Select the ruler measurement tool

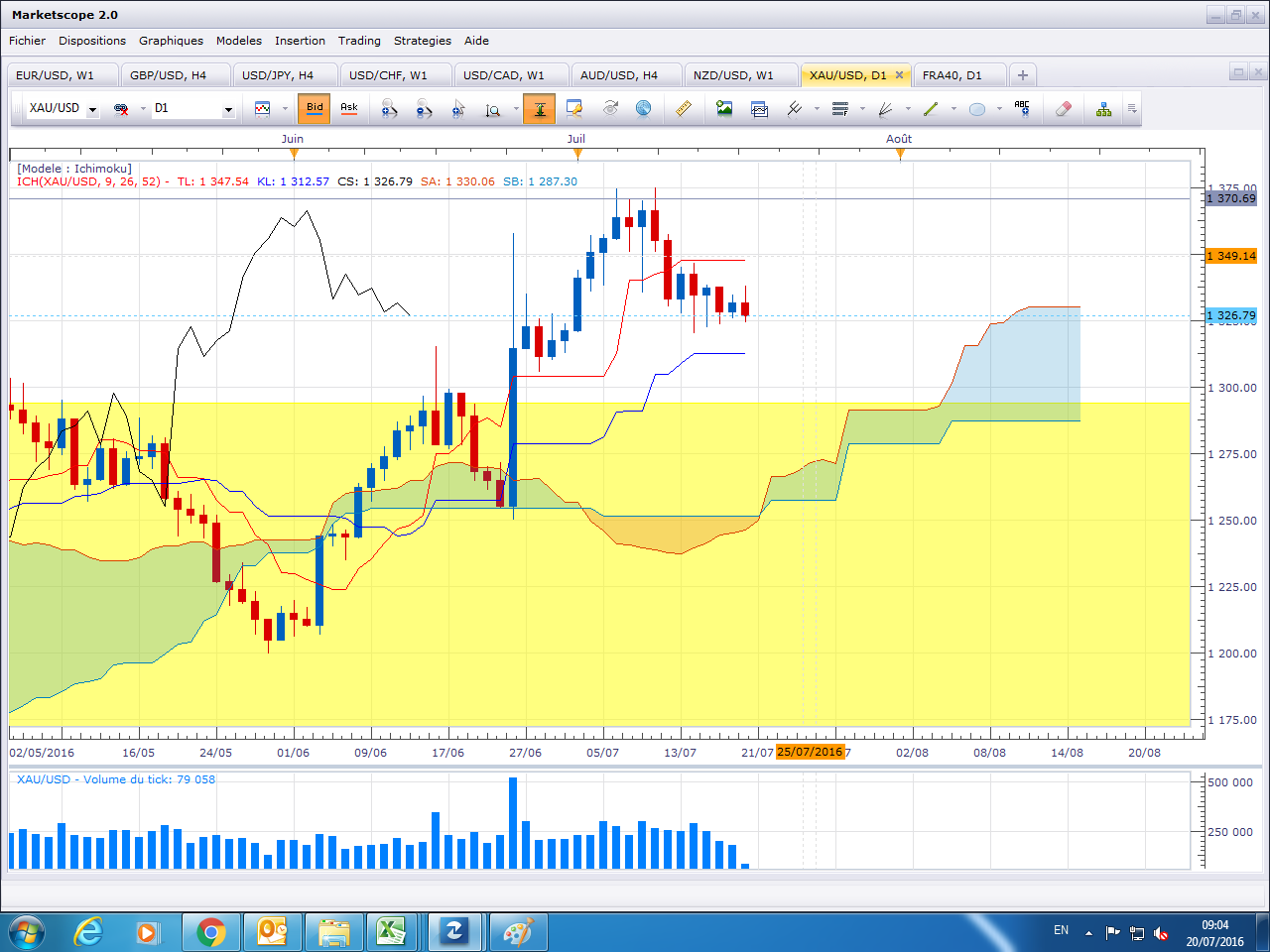(x=683, y=108)
